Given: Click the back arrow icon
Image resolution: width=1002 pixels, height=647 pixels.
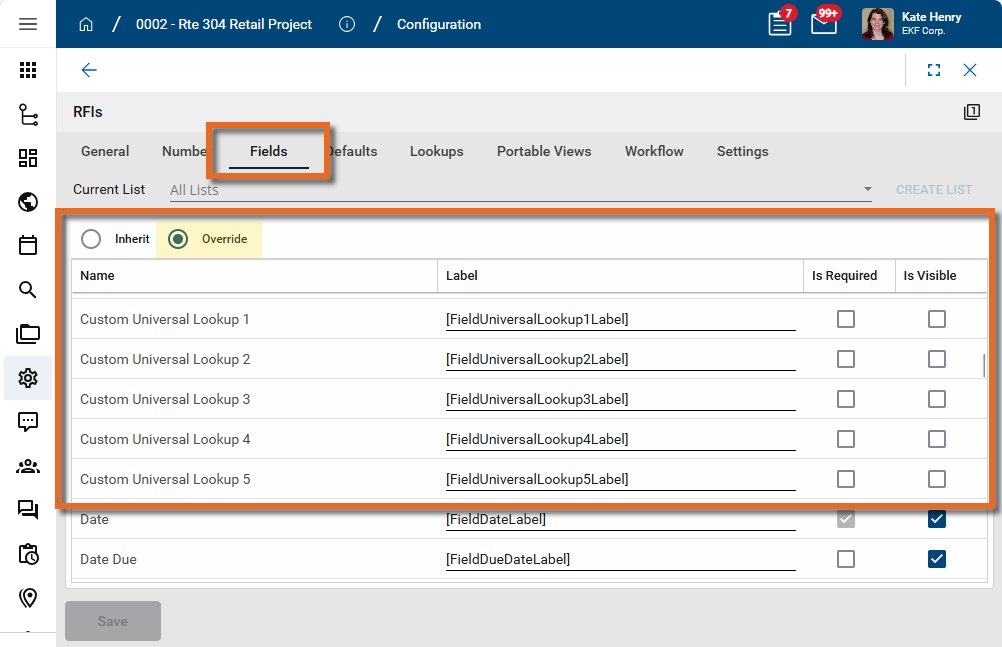Looking at the screenshot, I should [89, 70].
